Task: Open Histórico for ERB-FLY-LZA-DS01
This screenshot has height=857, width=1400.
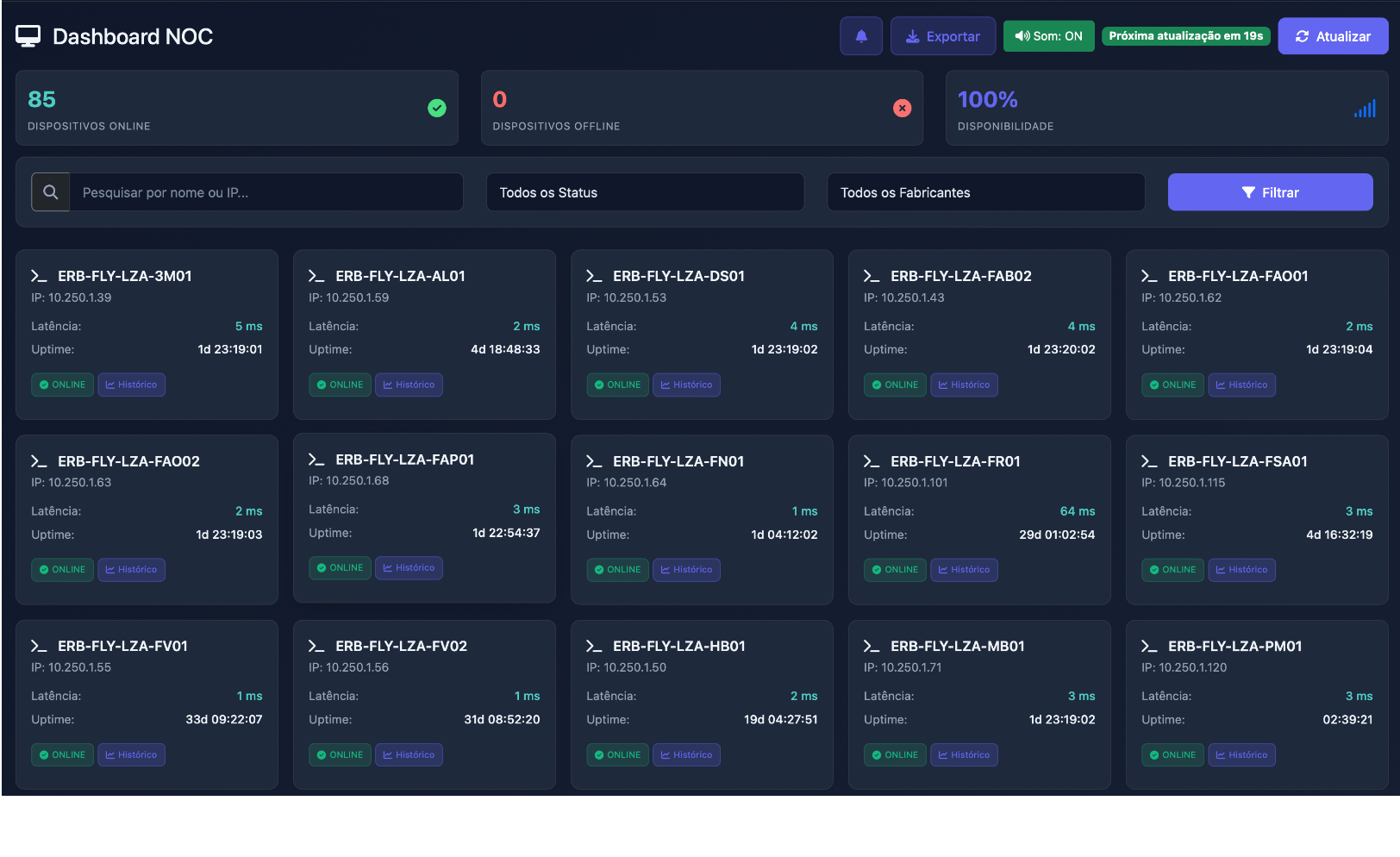Action: click(686, 385)
